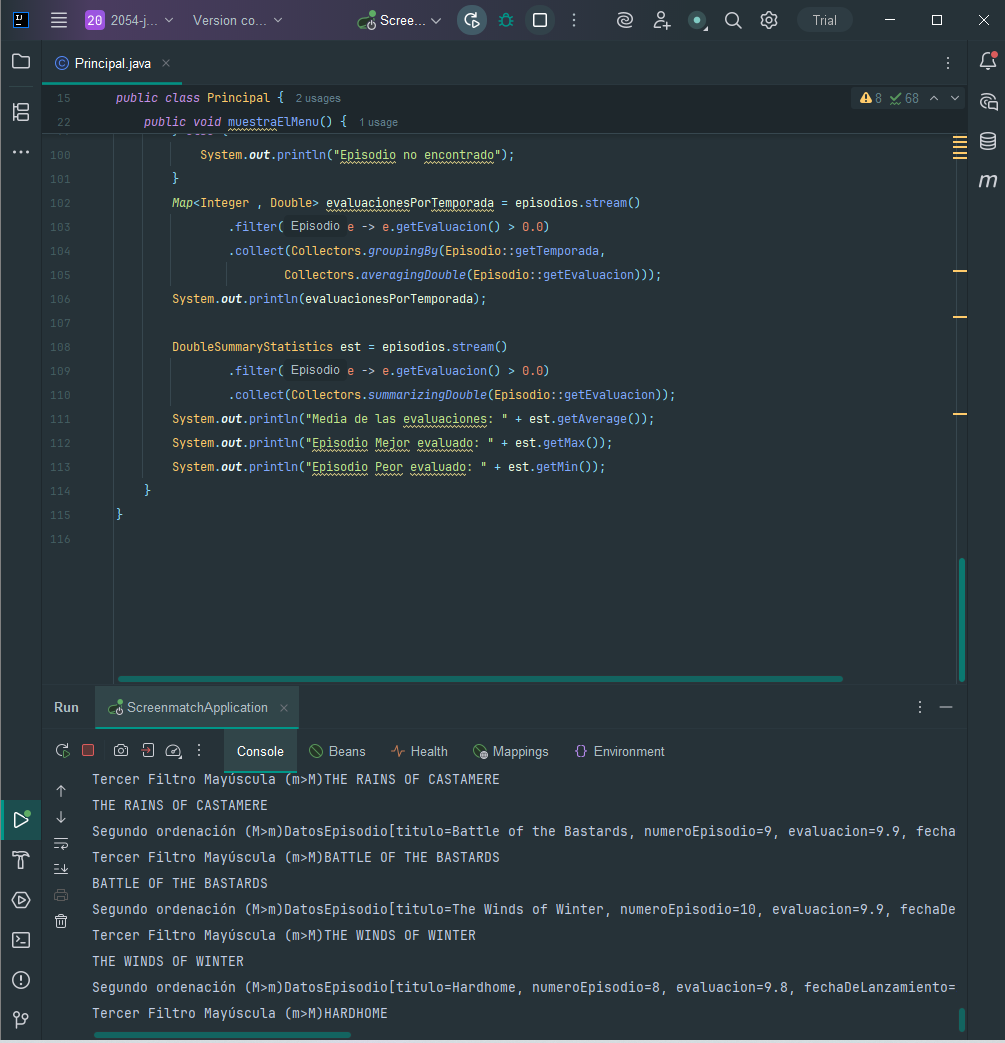Open AI chat tool window on right

(x=988, y=102)
